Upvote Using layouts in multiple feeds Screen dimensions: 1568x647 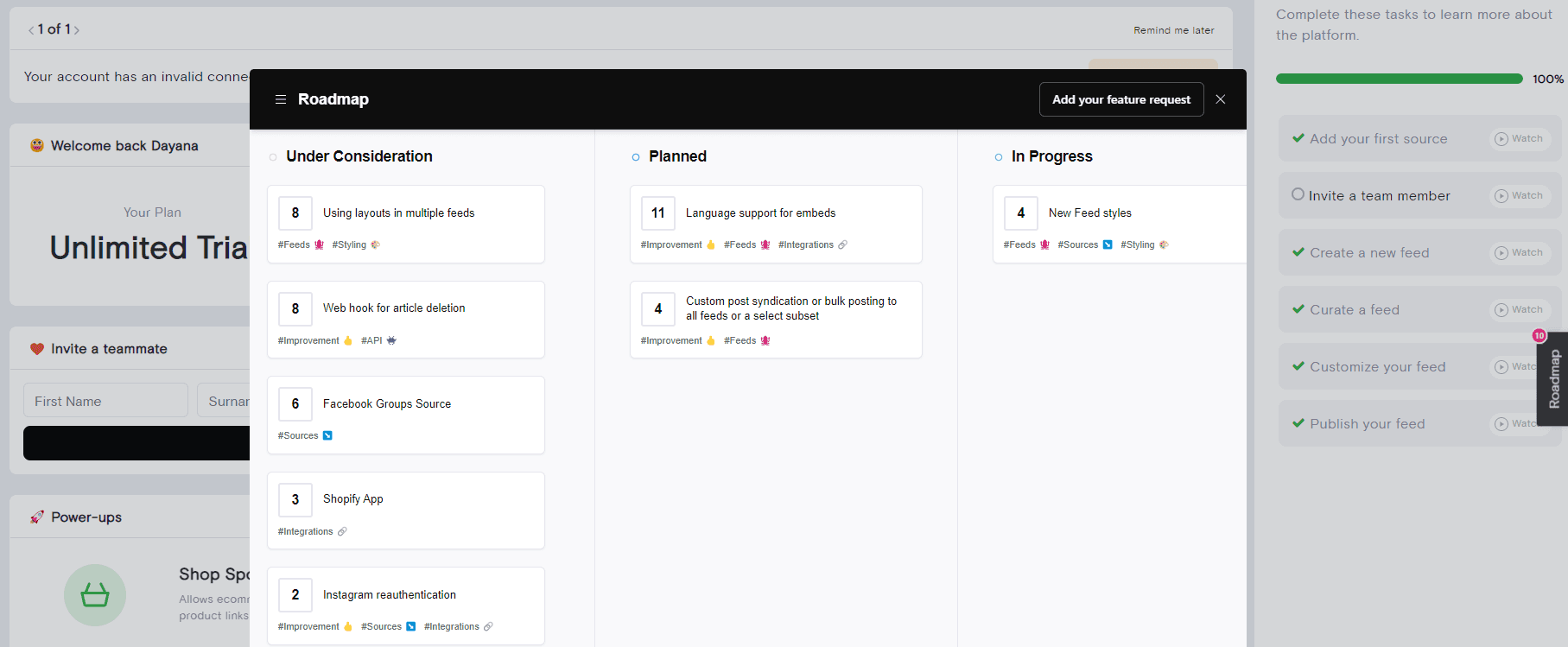coord(295,212)
